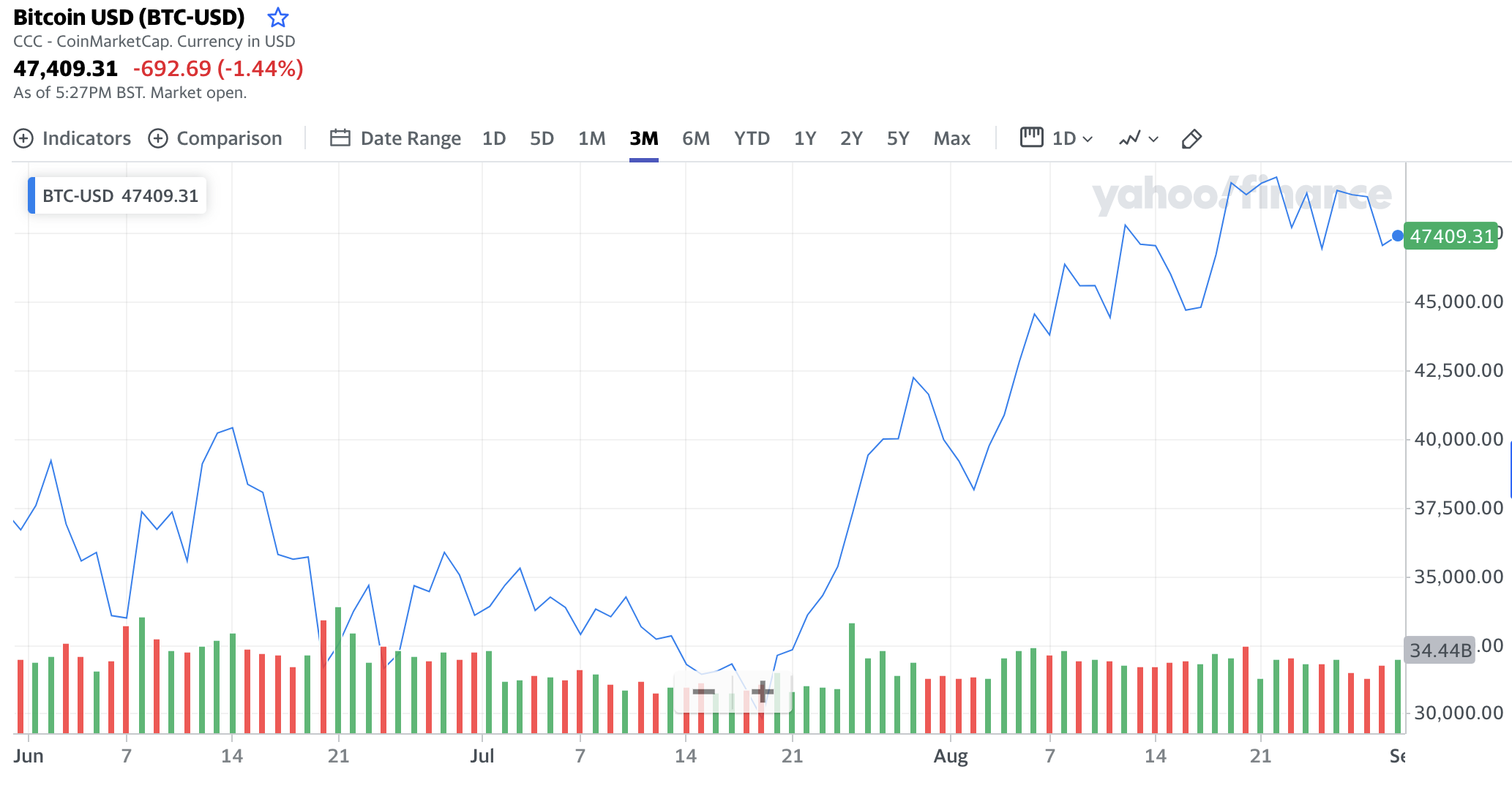
Task: Click the current price dot on chart
Action: [1397, 236]
